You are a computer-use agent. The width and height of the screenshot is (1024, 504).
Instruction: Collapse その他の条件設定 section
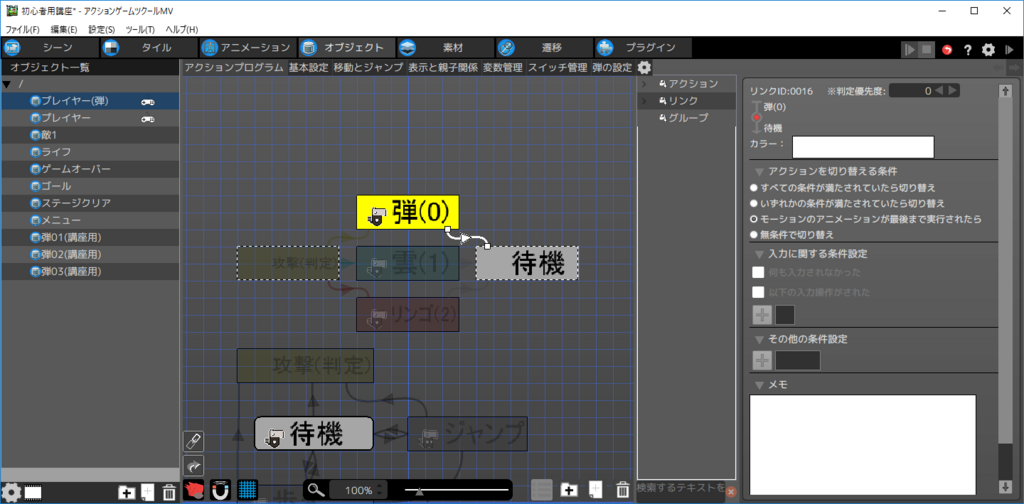(x=759, y=339)
